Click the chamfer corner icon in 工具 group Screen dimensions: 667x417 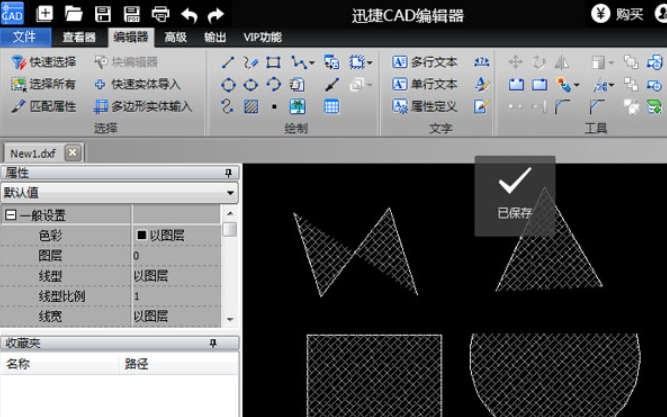pyautogui.click(x=596, y=106)
